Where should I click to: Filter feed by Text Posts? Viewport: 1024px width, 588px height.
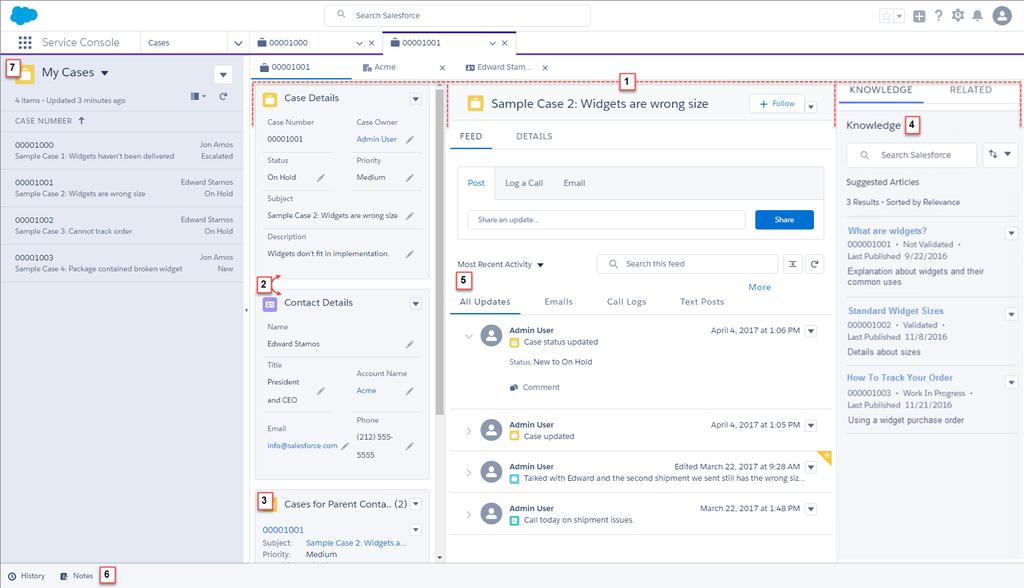[x=701, y=302]
